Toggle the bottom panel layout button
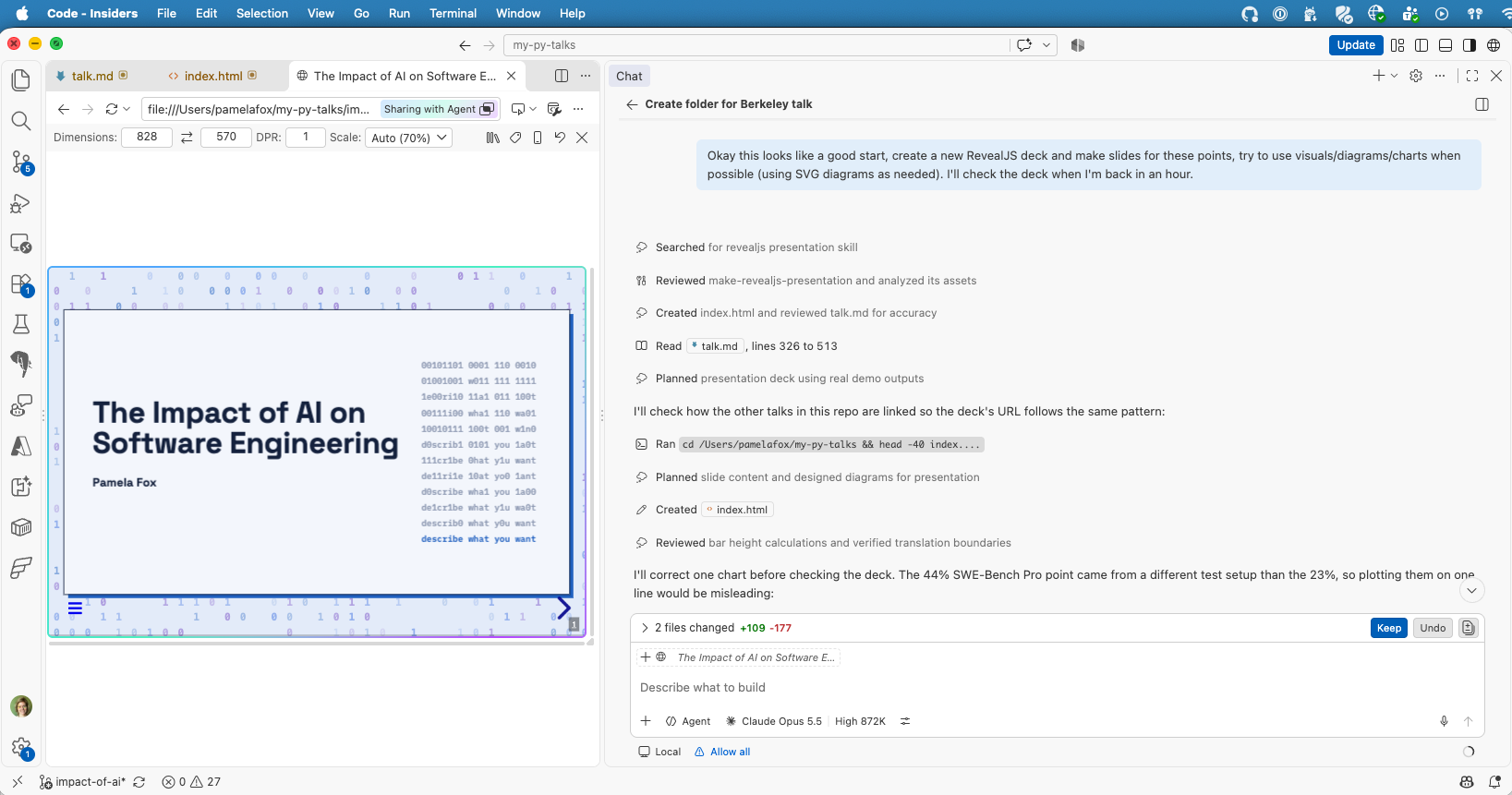This screenshot has height=795, width=1512. coord(1445,45)
